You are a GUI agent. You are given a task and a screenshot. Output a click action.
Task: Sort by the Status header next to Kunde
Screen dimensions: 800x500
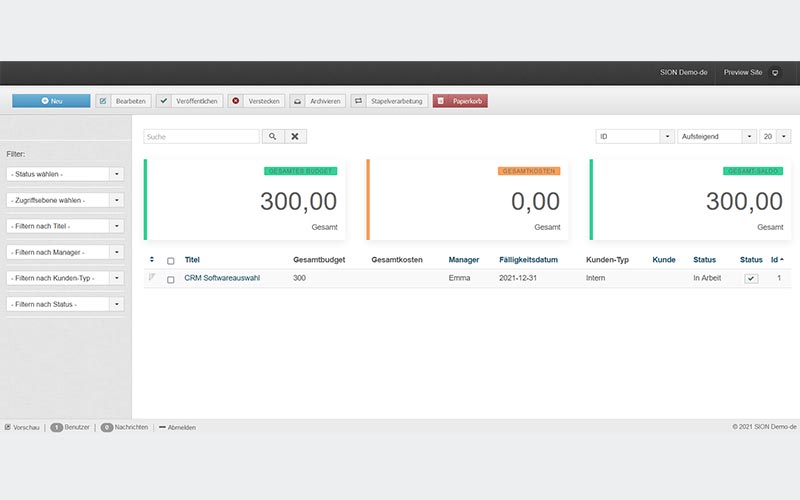[704, 260]
